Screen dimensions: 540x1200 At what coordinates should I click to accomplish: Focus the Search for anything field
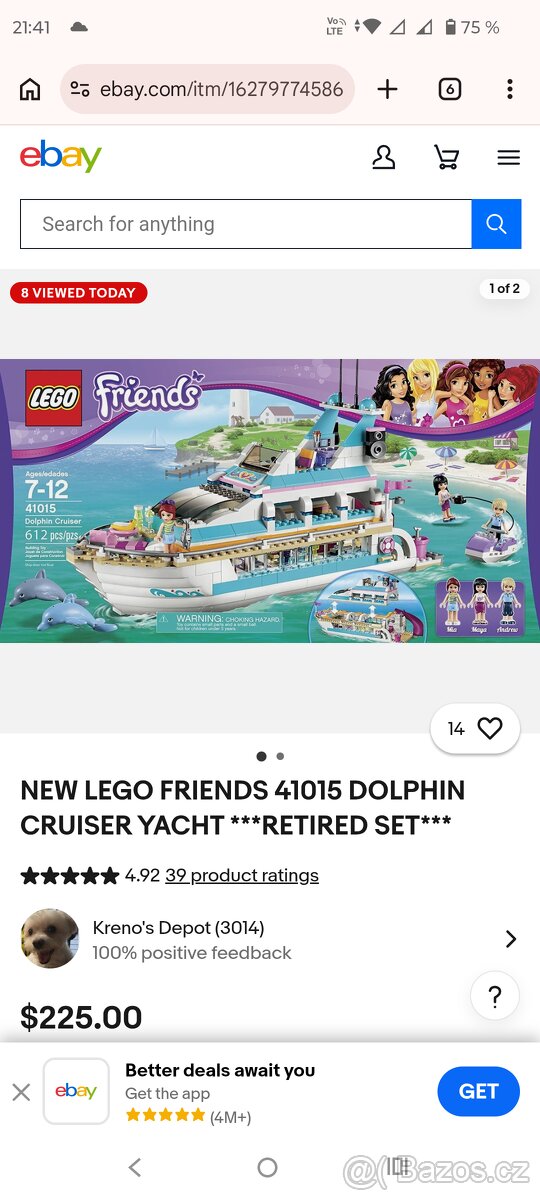click(246, 224)
